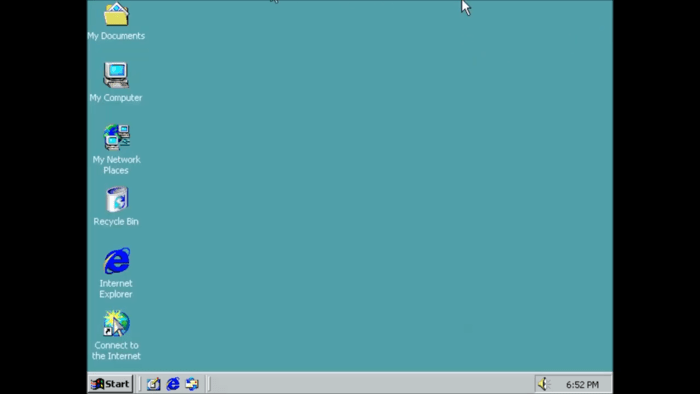
Task: Click an empty area of the taskbar
Action: click(x=371, y=384)
